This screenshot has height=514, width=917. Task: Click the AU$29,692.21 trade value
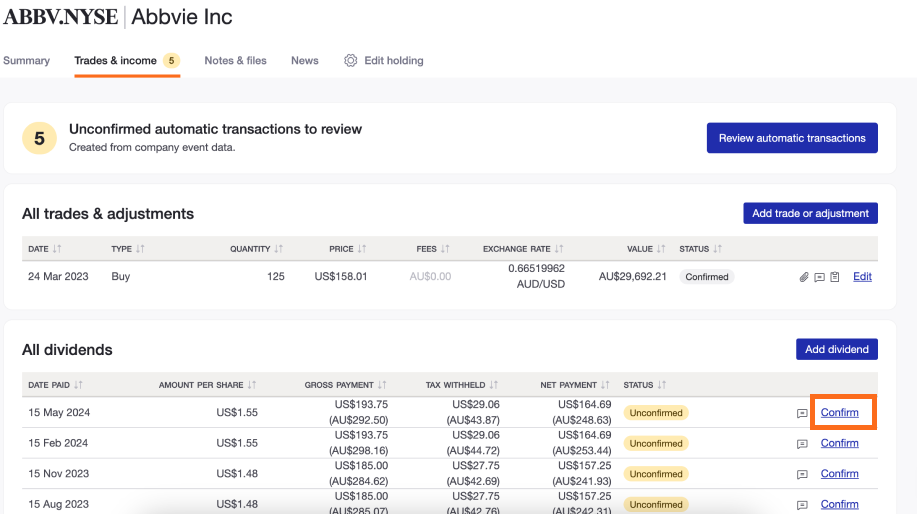[632, 277]
